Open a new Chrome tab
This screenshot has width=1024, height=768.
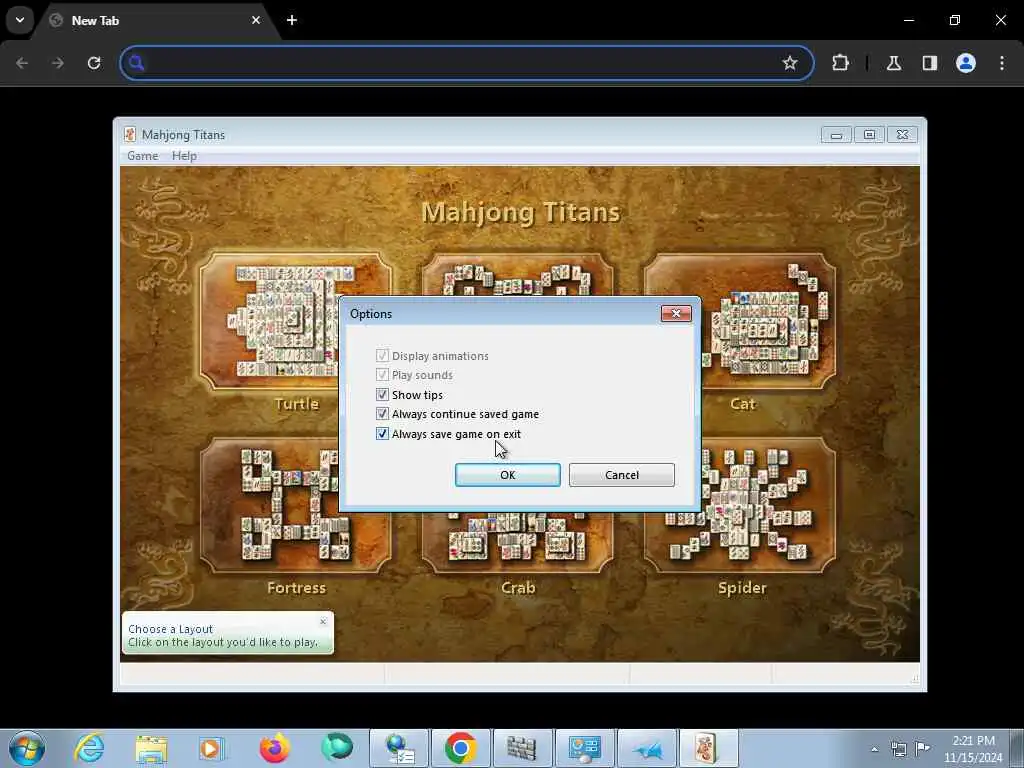(x=292, y=20)
